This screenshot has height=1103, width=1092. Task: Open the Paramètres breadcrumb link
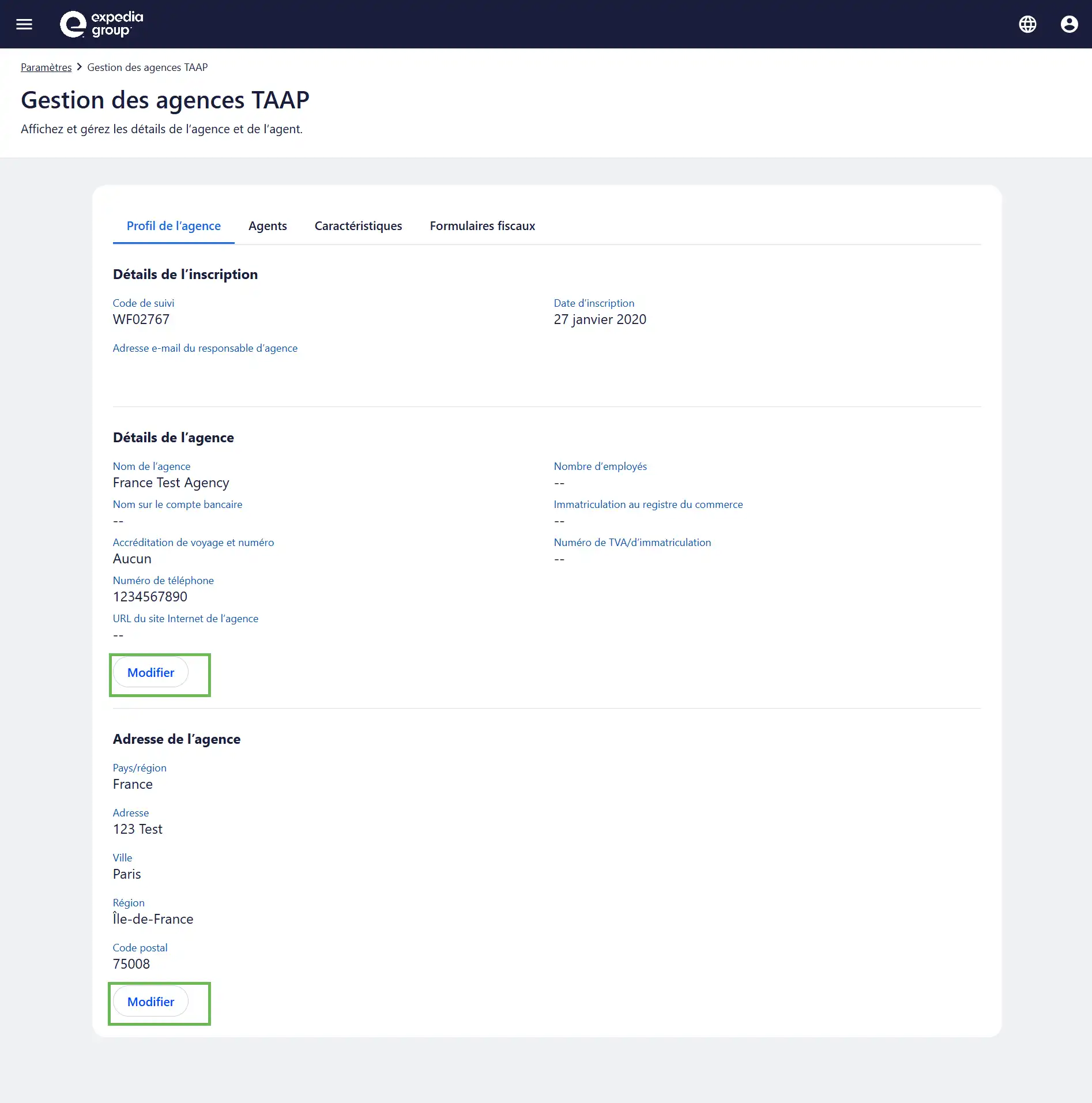(x=46, y=67)
